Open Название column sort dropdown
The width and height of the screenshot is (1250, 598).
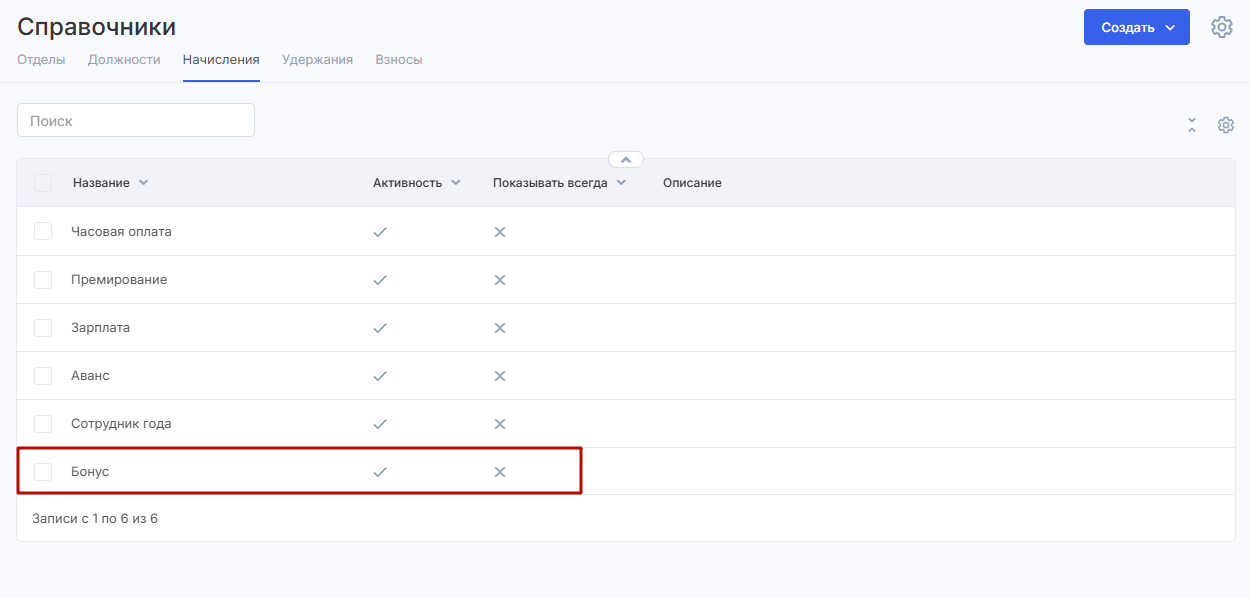(x=143, y=183)
